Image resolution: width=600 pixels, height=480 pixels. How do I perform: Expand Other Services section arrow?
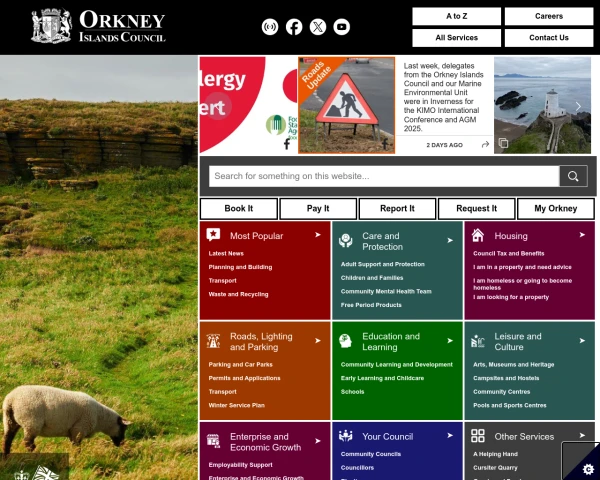pyautogui.click(x=582, y=436)
